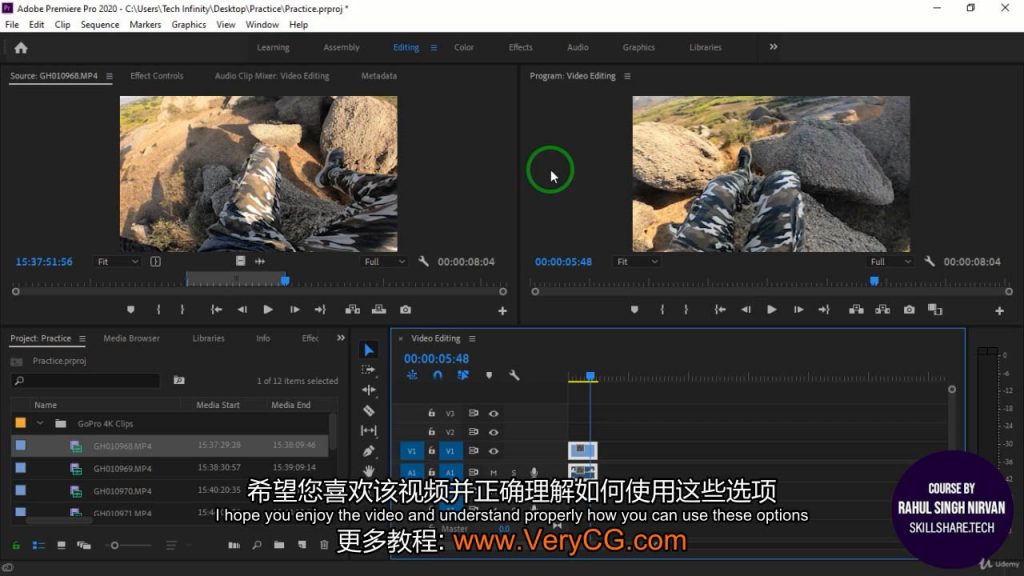Image resolution: width=1024 pixels, height=576 pixels.
Task: Toggle V3 track lock
Action: pyautogui.click(x=432, y=413)
